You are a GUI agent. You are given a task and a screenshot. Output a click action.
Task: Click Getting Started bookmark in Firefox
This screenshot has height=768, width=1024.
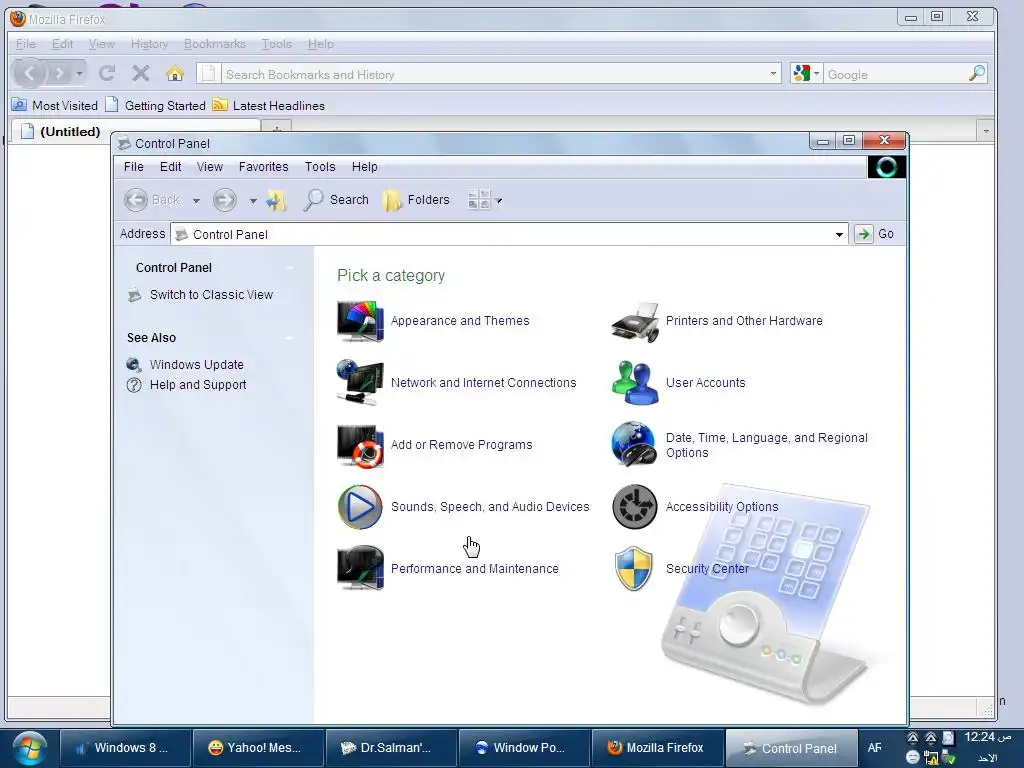[155, 105]
